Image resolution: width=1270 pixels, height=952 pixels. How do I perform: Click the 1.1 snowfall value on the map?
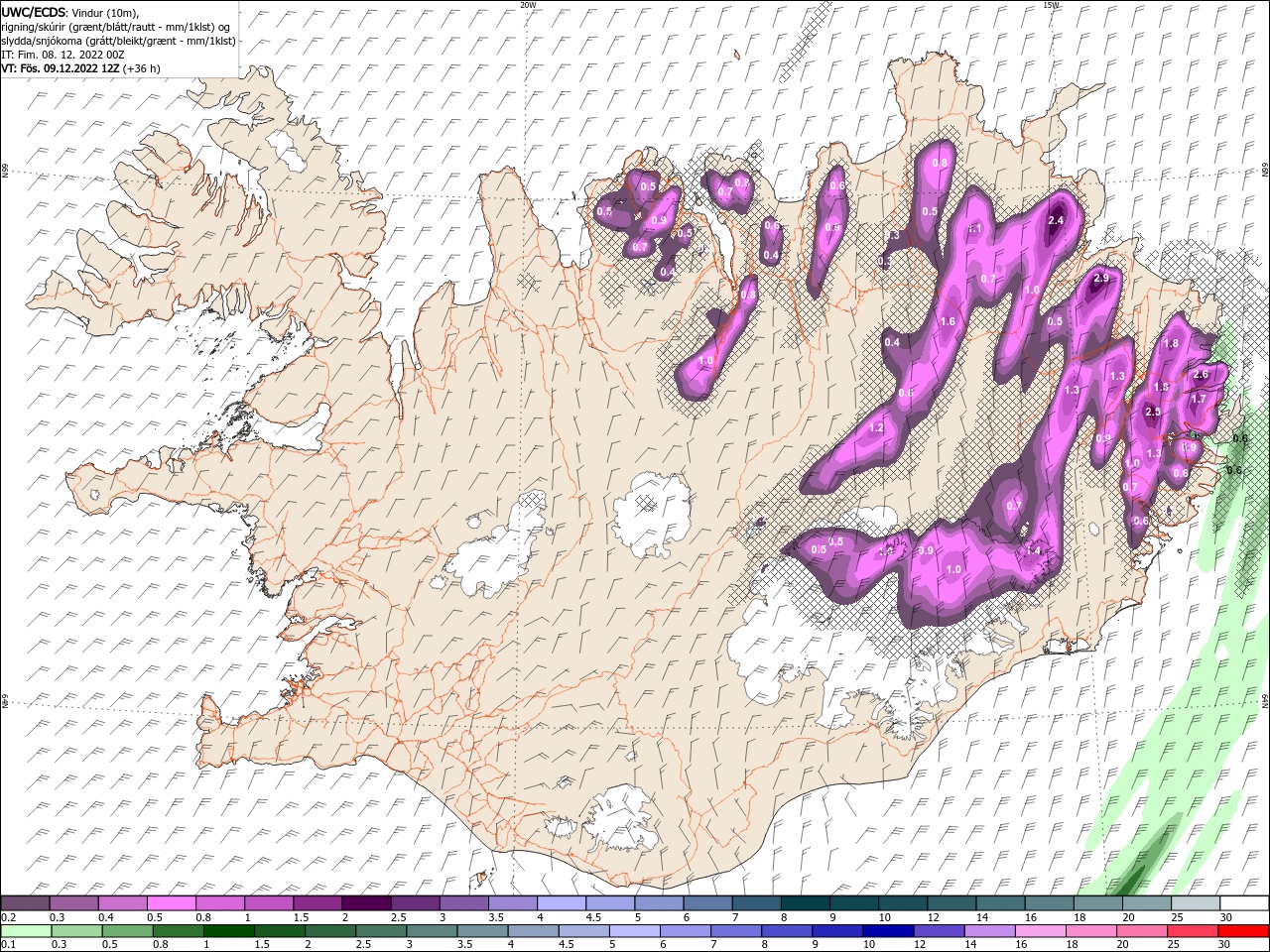tap(974, 228)
